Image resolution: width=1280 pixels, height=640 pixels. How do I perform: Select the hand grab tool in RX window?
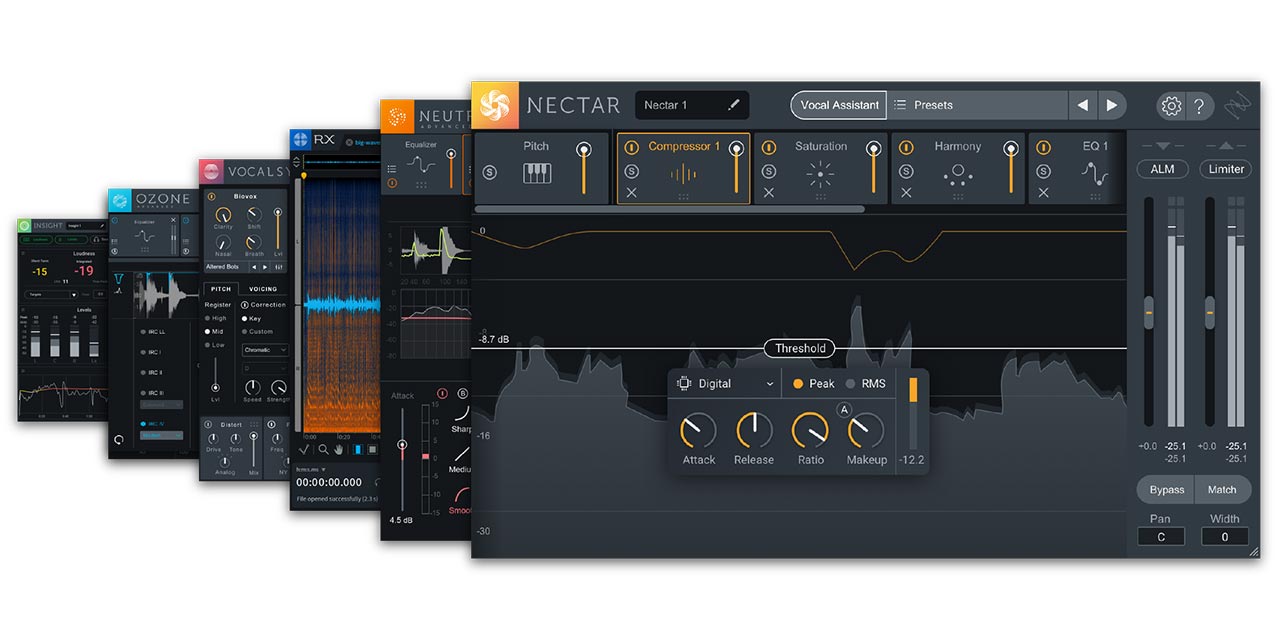pyautogui.click(x=340, y=450)
